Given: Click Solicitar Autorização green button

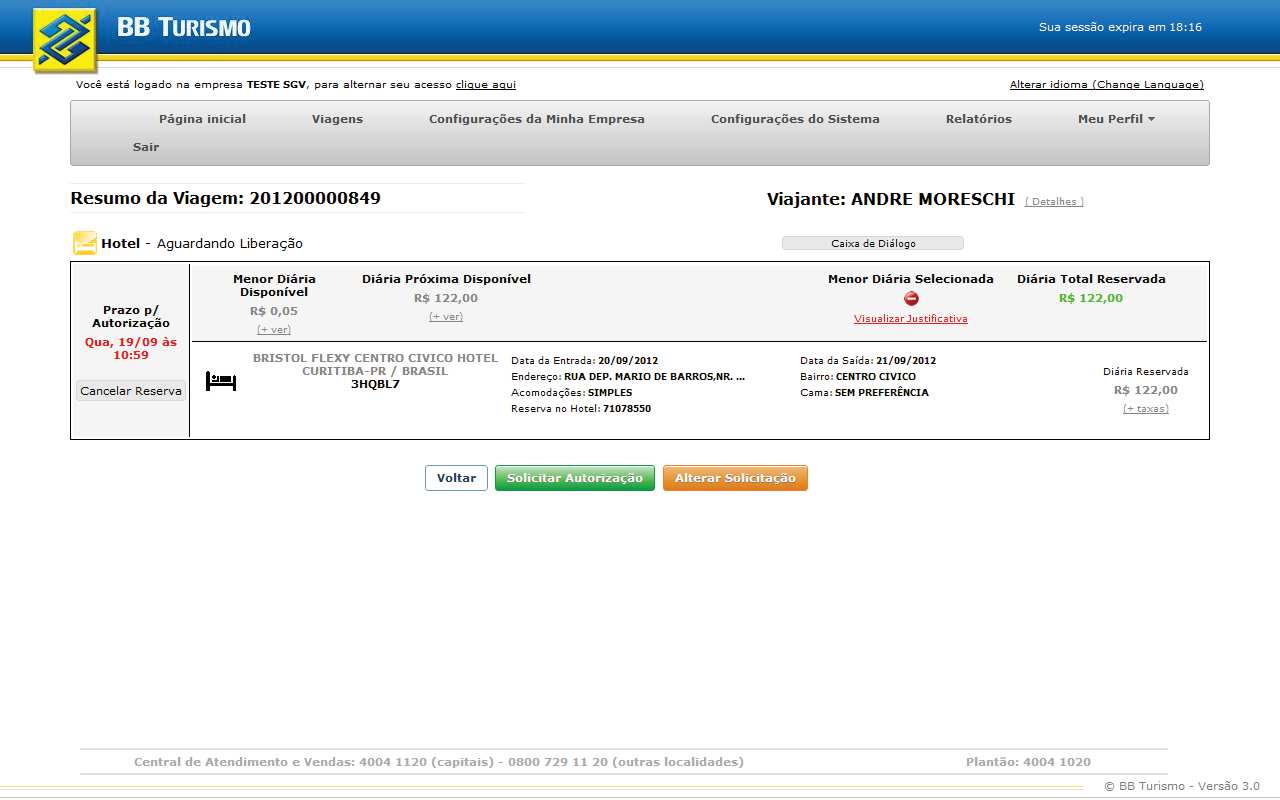Looking at the screenshot, I should [x=575, y=478].
